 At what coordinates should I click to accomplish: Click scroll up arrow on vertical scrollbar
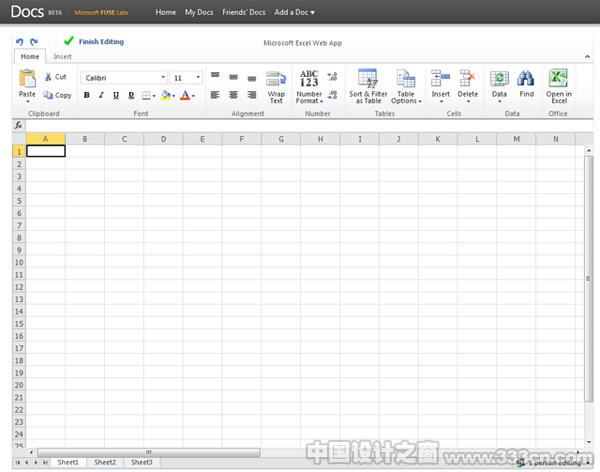(589, 150)
